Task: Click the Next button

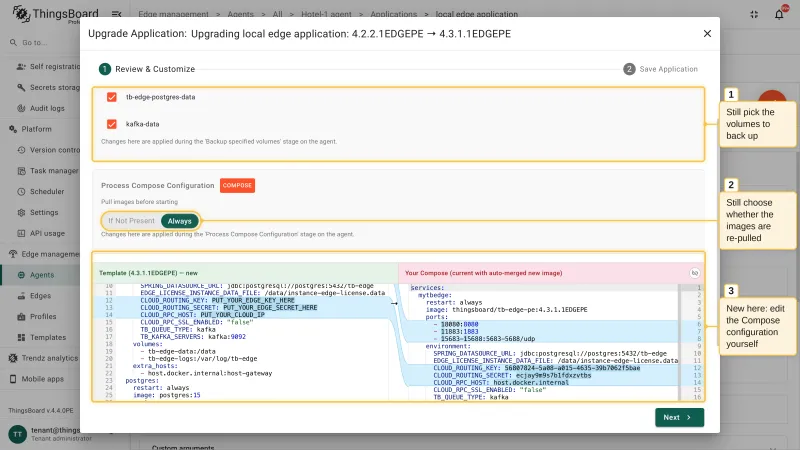Action: tap(679, 417)
